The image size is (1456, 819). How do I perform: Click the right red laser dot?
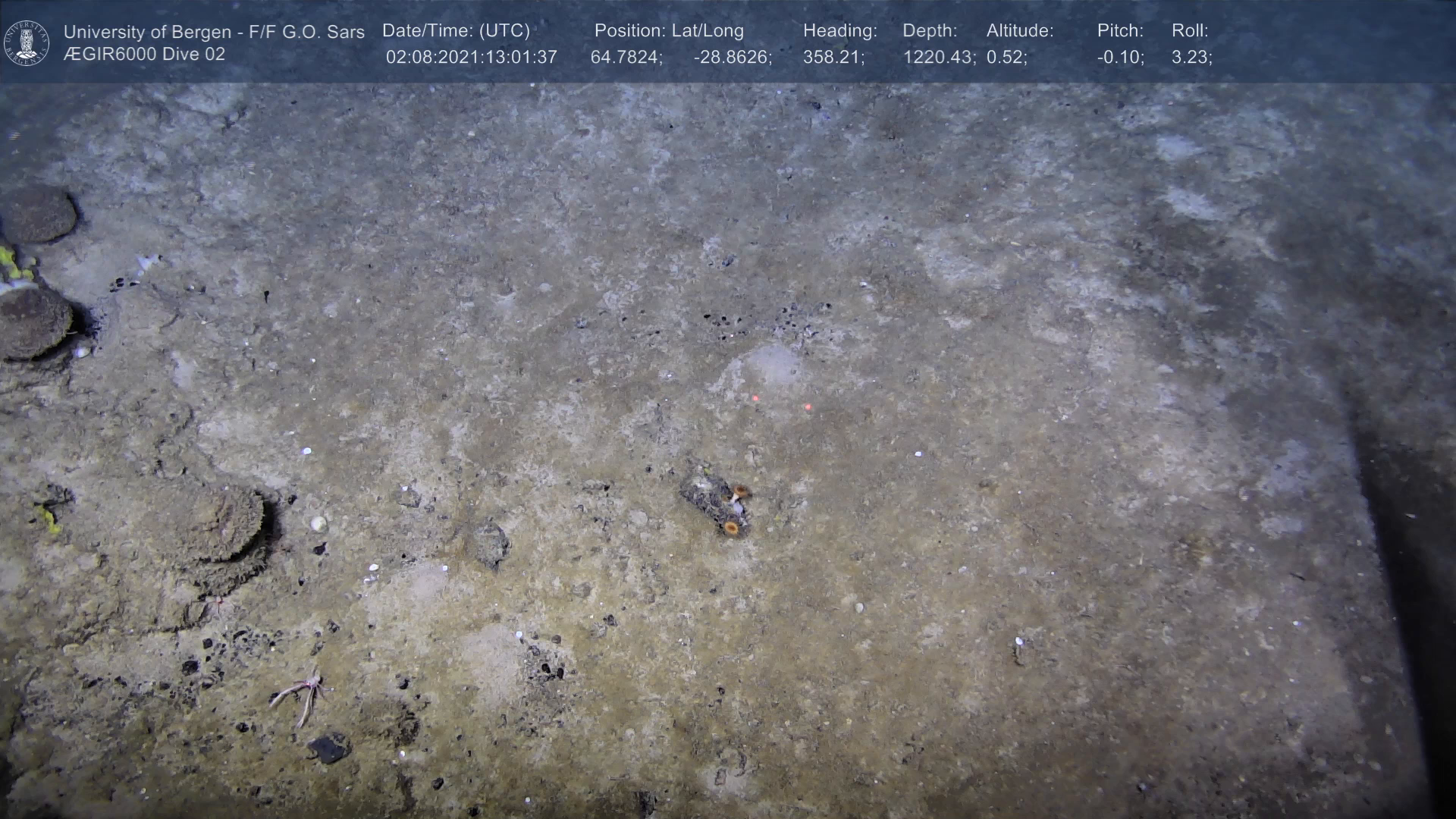pos(808,407)
